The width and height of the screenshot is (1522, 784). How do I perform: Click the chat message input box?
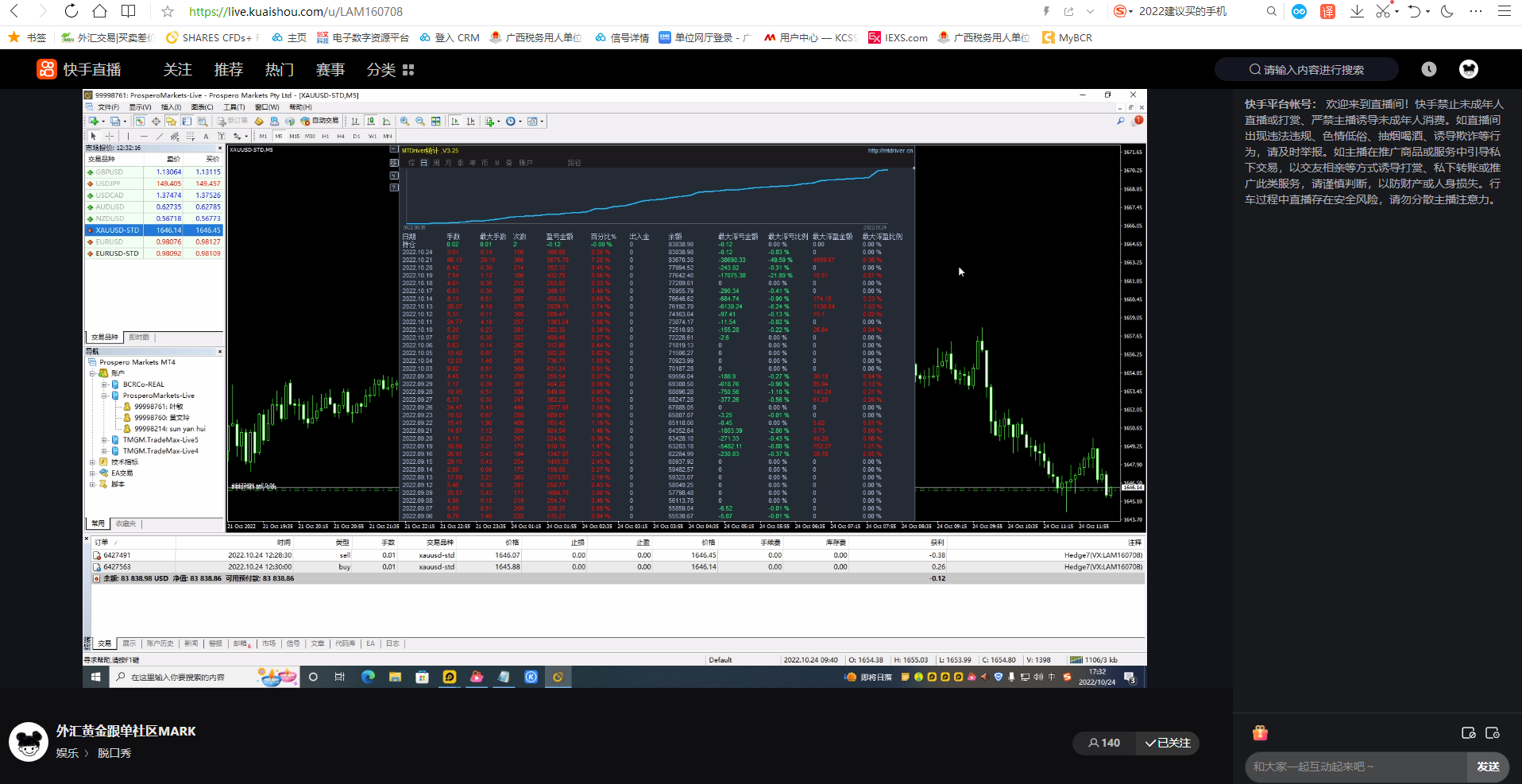[x=1356, y=767]
